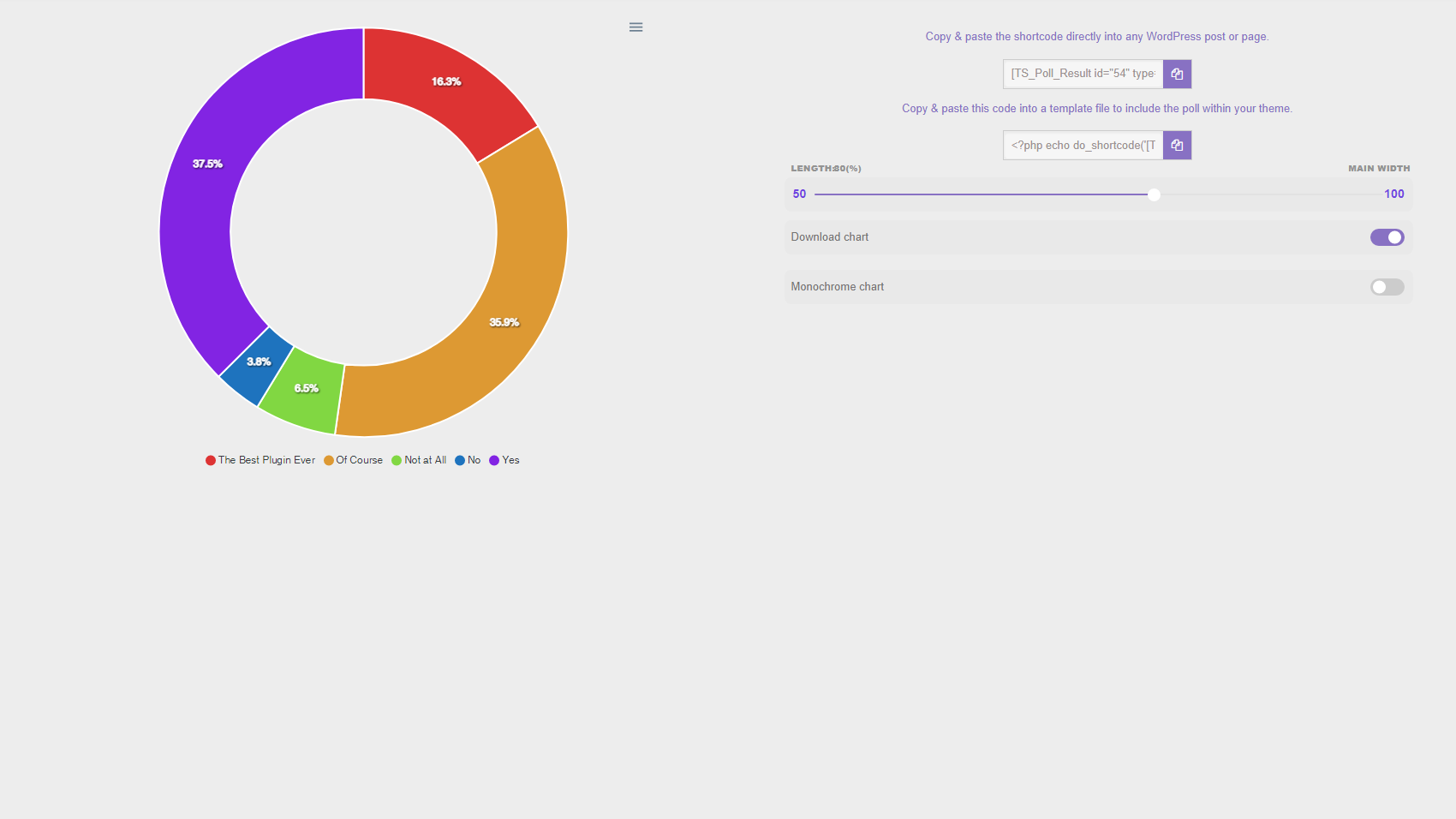Click the WordPress post or page shortcode instruction text

1097,37
